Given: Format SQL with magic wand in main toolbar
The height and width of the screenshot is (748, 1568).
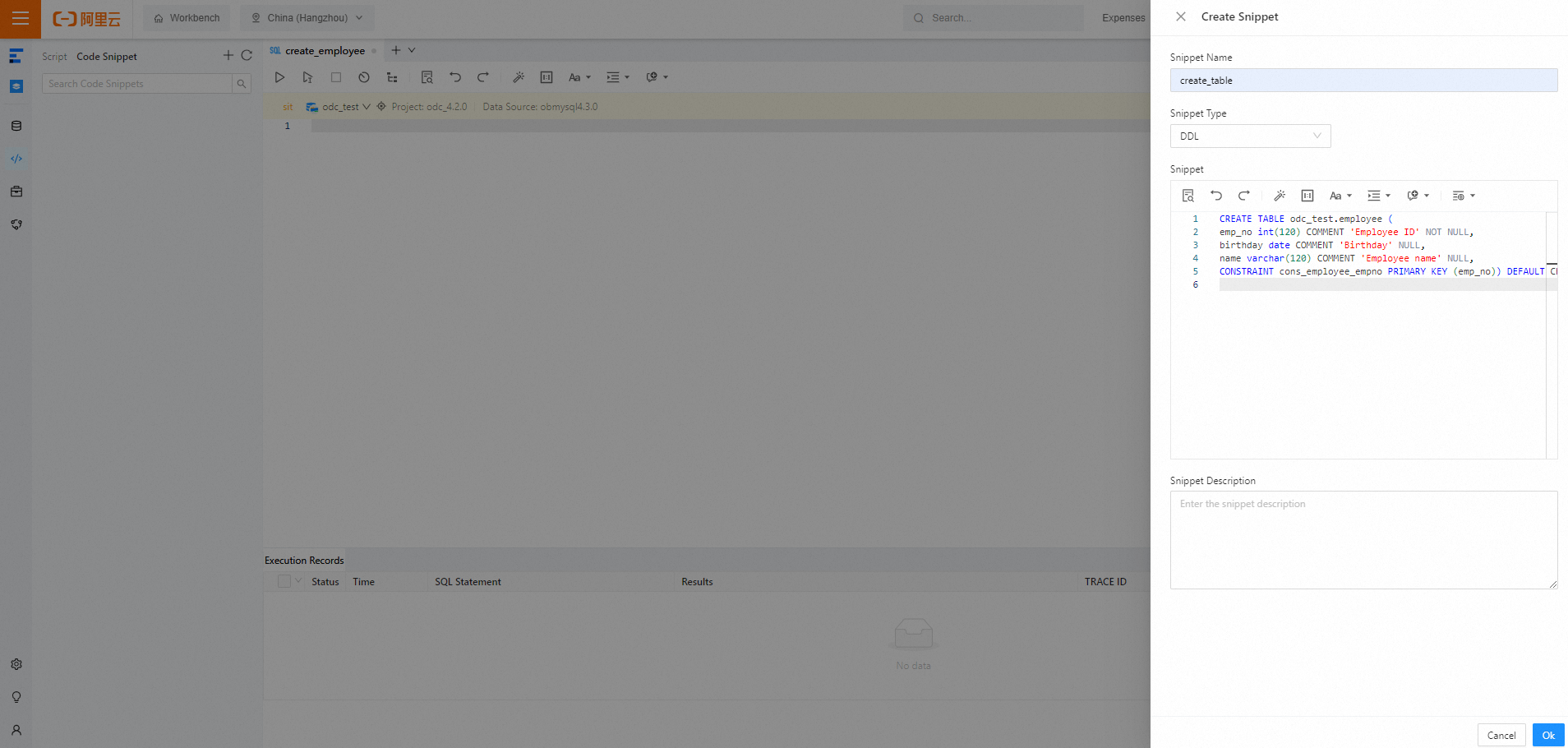Looking at the screenshot, I should pyautogui.click(x=519, y=77).
